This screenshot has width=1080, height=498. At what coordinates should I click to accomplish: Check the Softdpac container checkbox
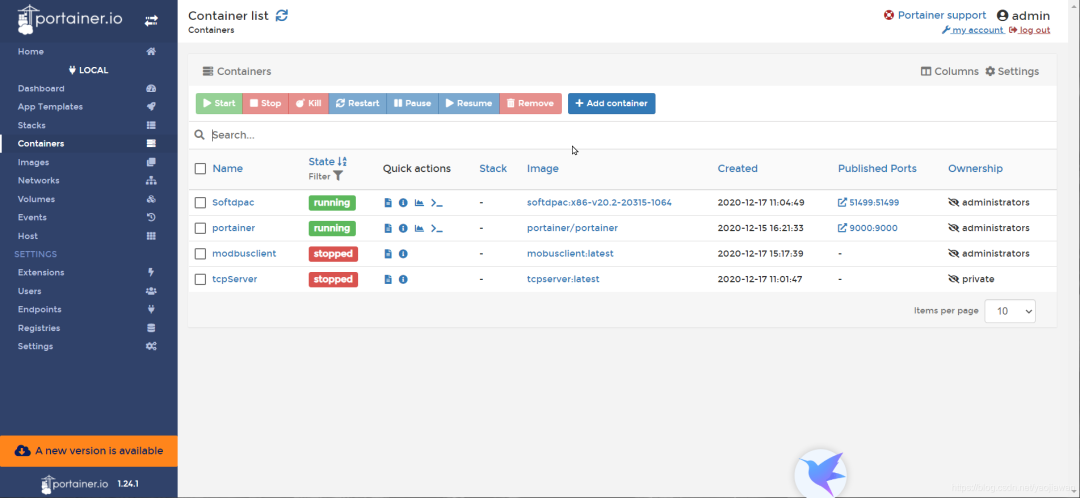(201, 203)
